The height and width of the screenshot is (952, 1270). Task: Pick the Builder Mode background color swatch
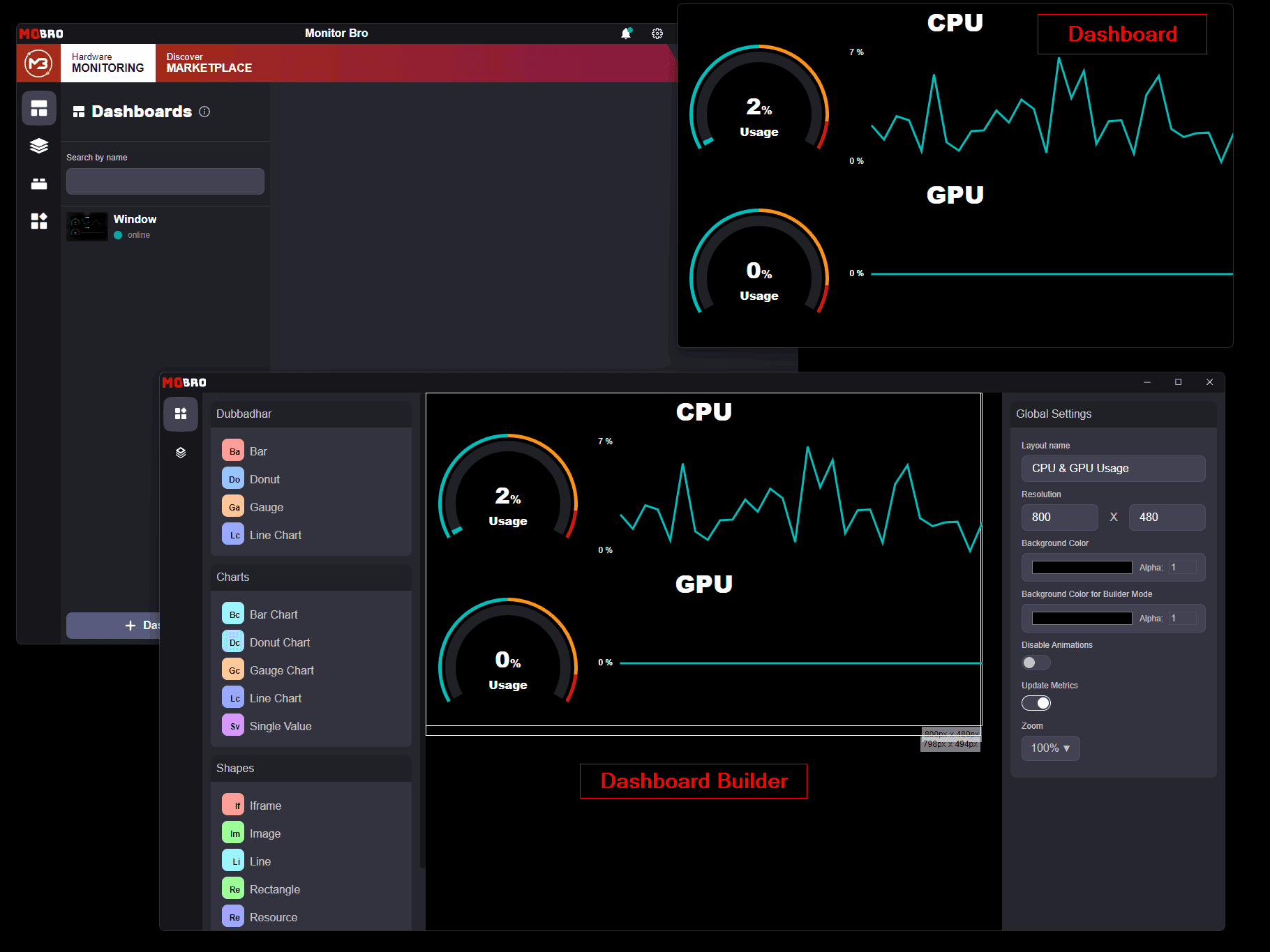click(1082, 619)
